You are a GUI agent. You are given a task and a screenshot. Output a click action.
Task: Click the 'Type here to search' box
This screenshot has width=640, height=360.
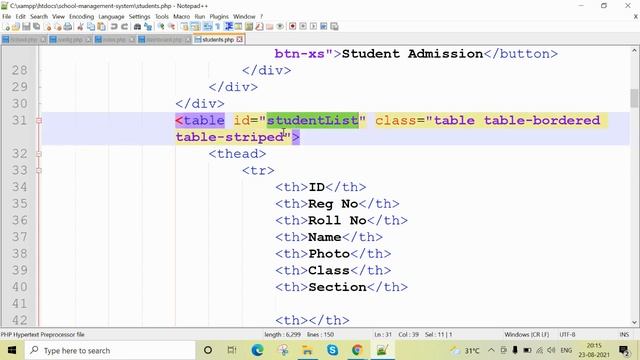click(x=110, y=350)
